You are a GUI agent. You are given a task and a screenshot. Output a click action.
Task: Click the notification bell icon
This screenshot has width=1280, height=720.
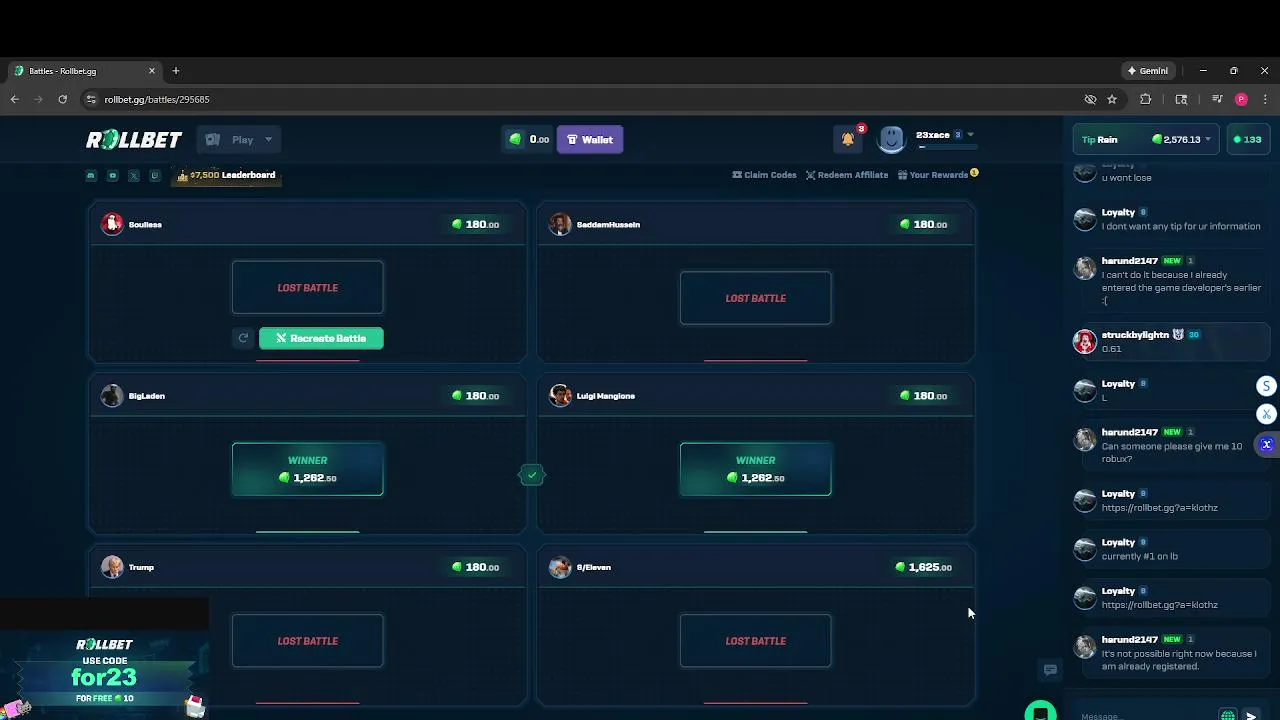(x=848, y=139)
